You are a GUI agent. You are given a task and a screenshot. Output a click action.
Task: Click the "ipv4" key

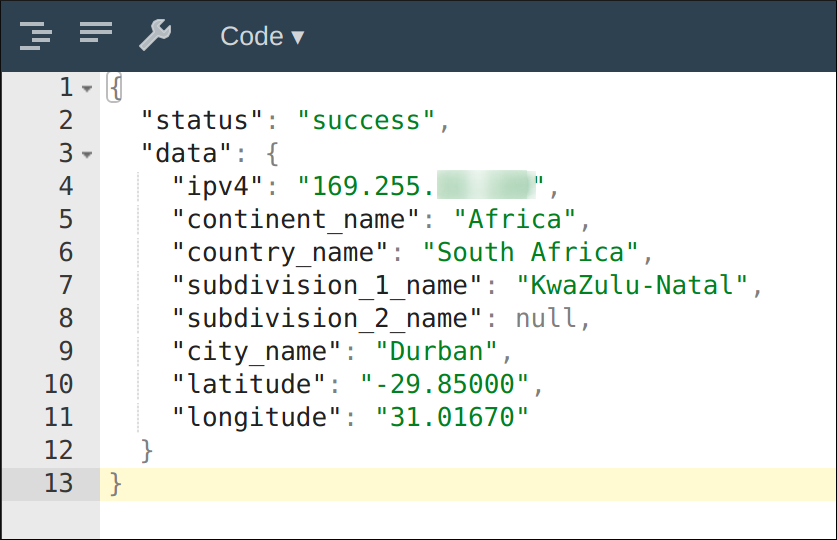click(x=218, y=186)
